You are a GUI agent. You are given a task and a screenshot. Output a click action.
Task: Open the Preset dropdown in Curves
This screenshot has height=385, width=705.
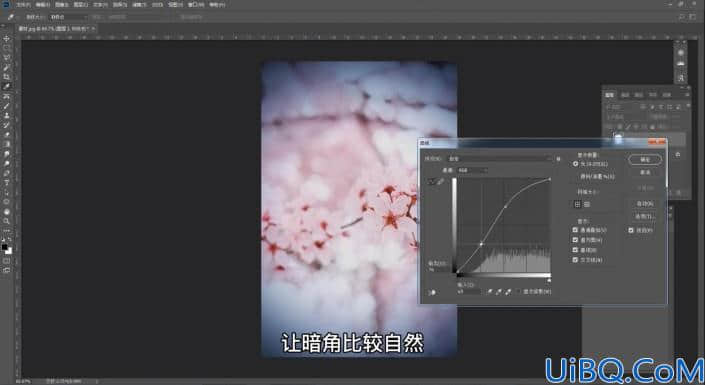click(x=500, y=159)
